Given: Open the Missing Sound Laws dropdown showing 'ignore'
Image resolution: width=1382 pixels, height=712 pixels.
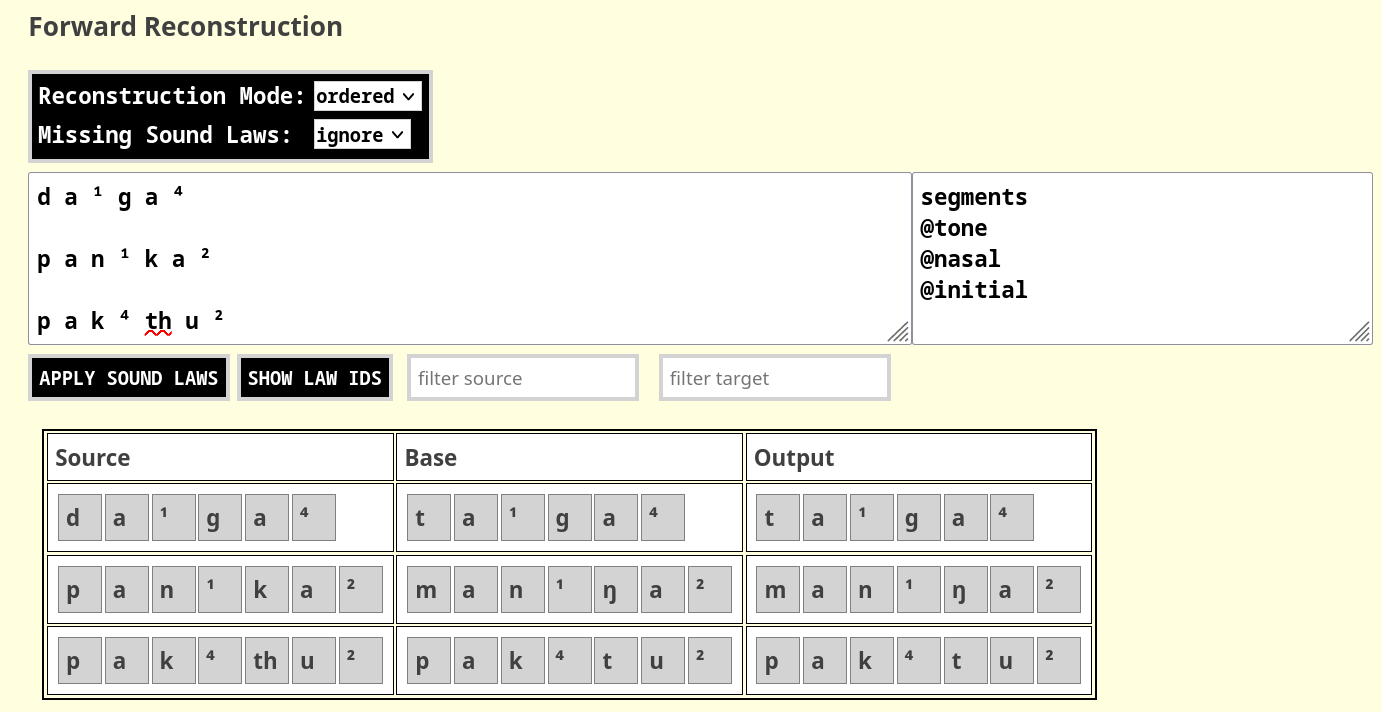Looking at the screenshot, I should 362,134.
